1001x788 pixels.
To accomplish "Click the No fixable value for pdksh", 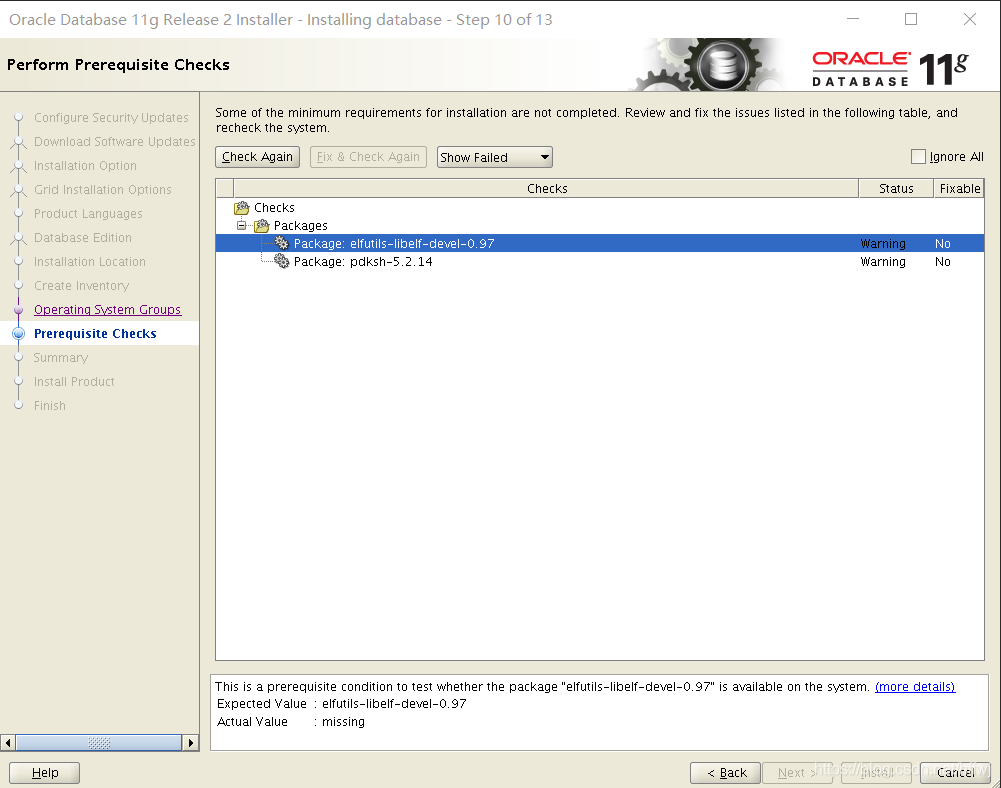I will (x=943, y=261).
